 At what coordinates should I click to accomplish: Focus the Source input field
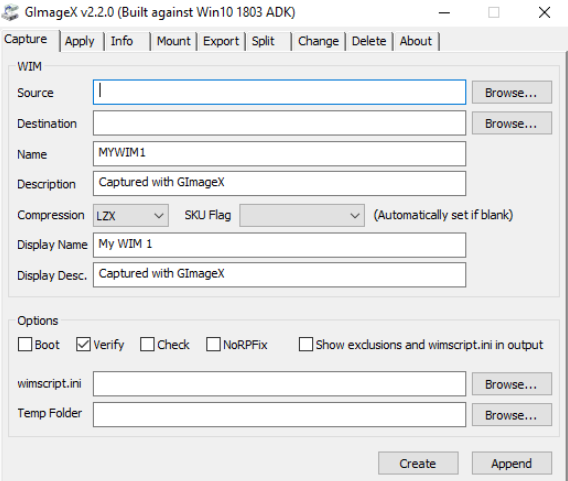tap(279, 92)
